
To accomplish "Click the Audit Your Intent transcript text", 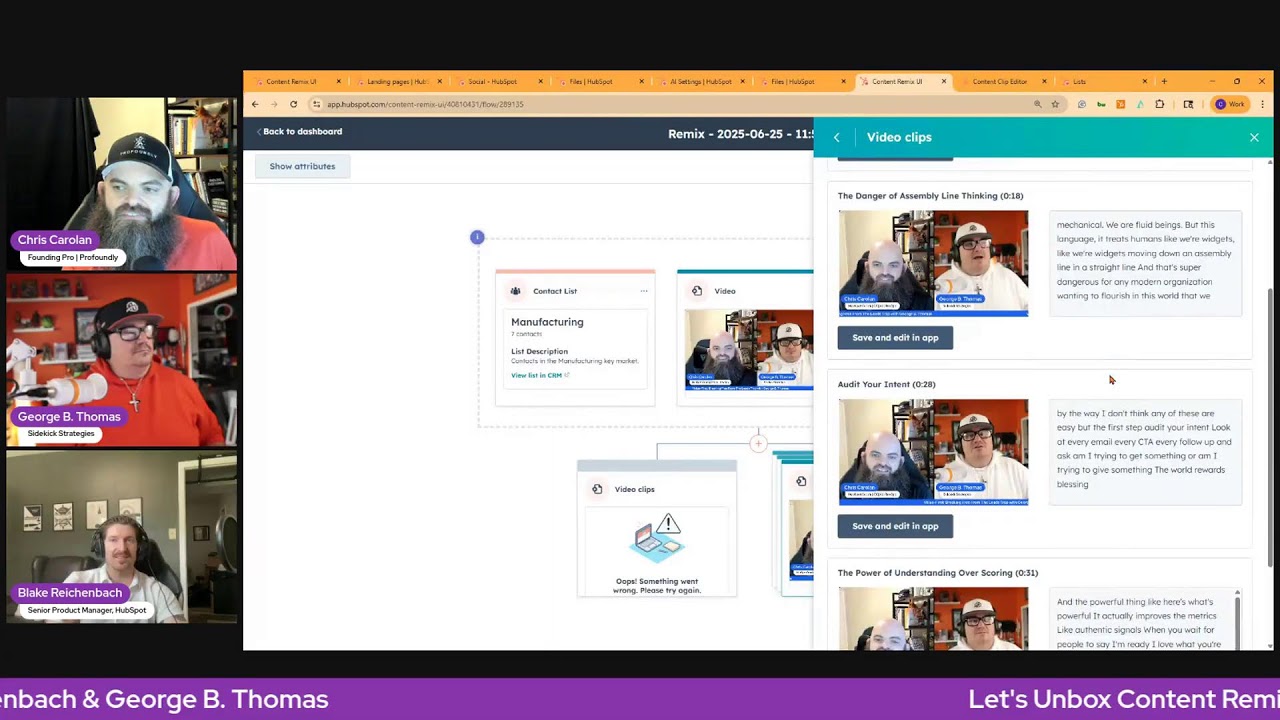I will 1144,449.
